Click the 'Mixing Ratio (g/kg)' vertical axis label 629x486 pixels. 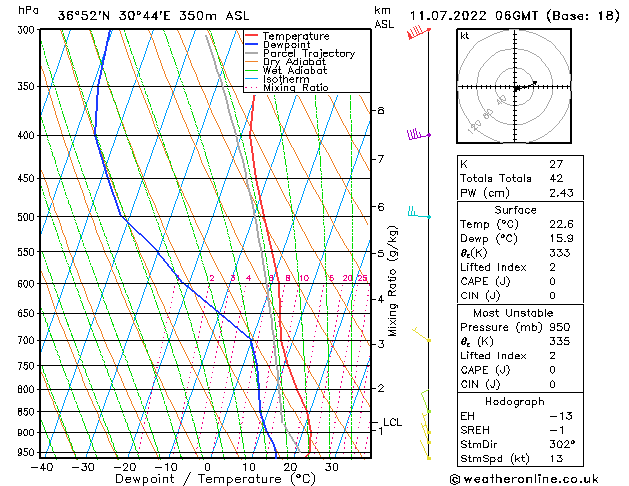coord(393,281)
